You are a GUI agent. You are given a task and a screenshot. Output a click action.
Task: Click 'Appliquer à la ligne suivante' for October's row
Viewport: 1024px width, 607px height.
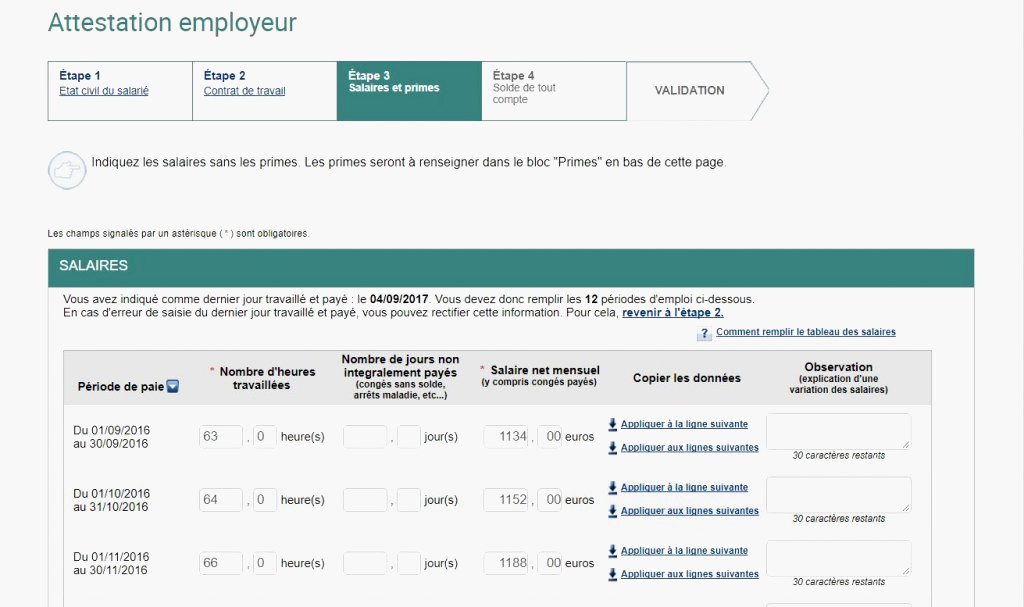[x=685, y=487]
